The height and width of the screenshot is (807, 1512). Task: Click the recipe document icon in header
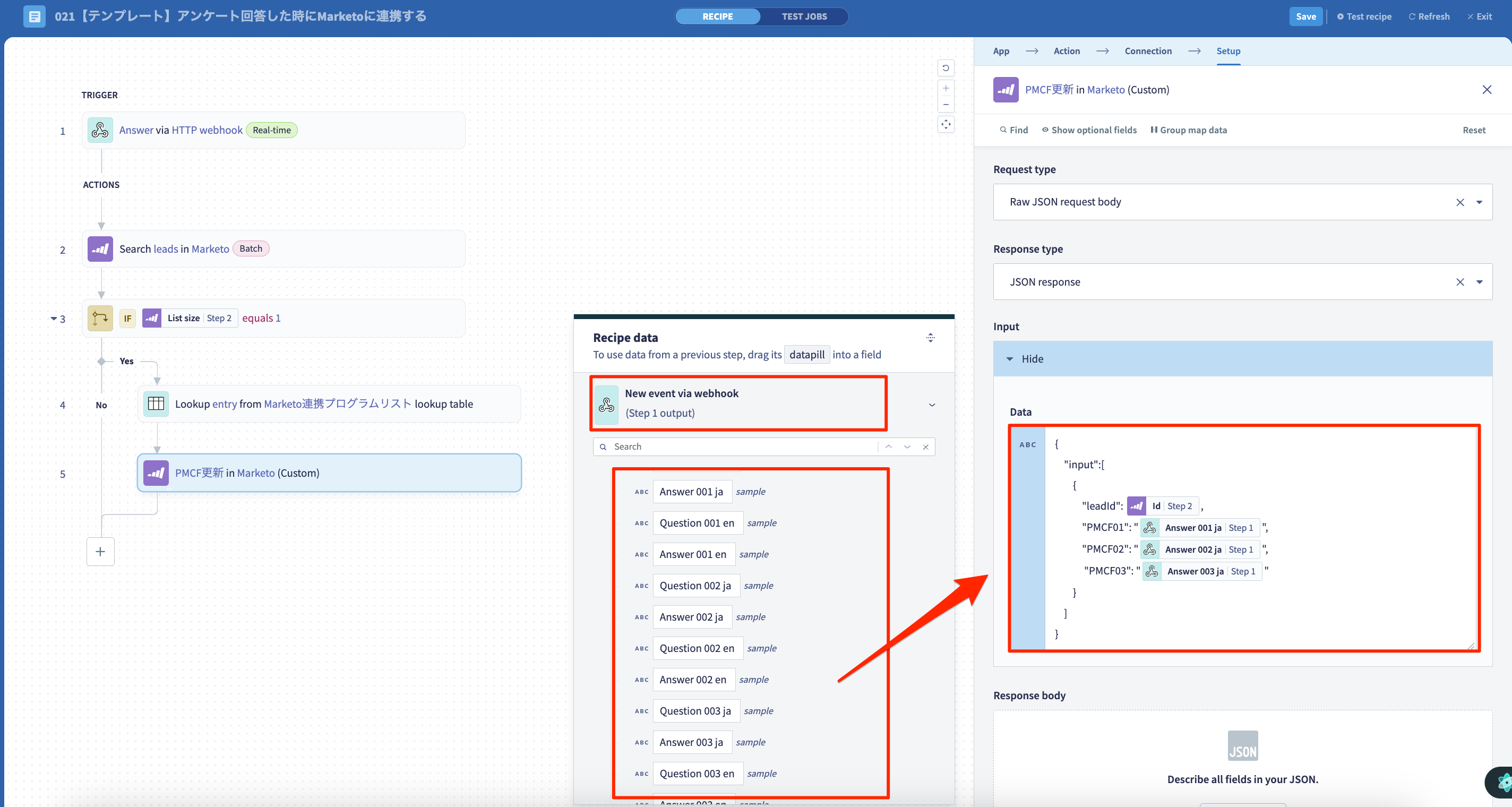(x=34, y=16)
